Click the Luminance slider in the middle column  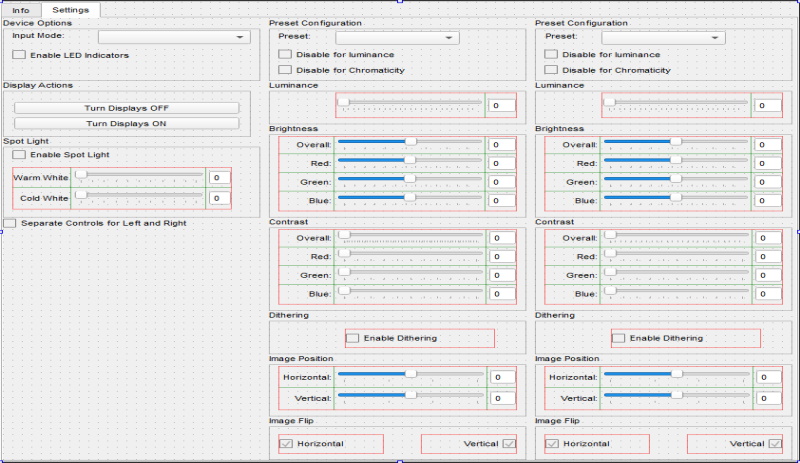[410, 104]
